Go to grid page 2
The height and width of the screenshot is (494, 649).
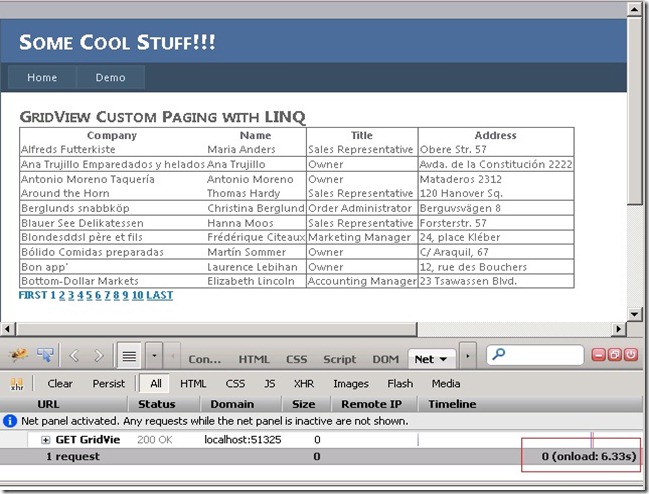(x=62, y=295)
